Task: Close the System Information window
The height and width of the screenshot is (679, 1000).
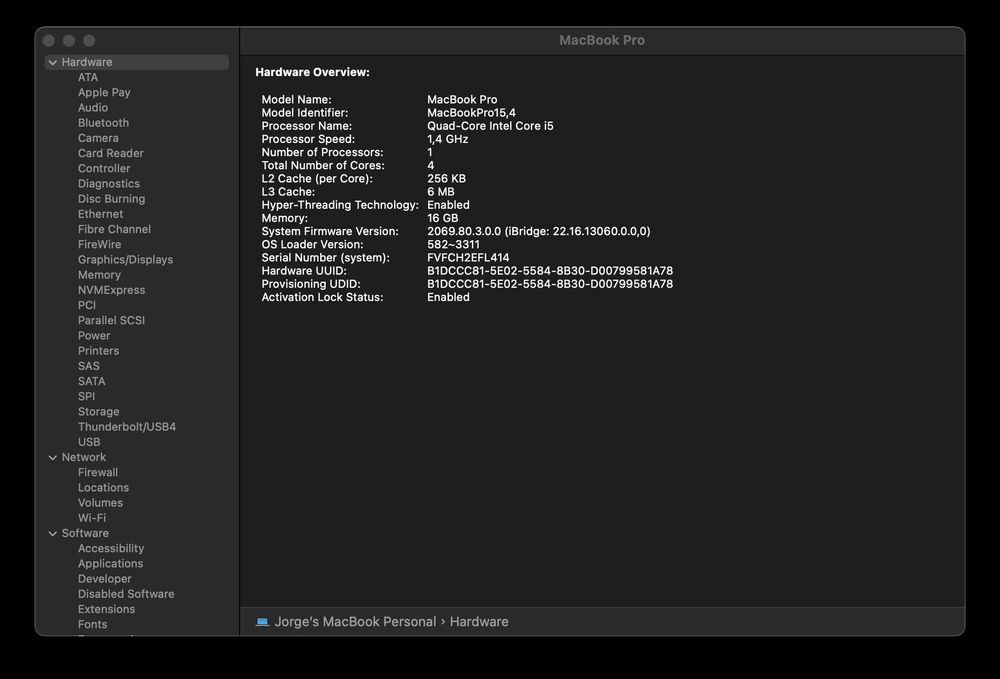Action: (48, 41)
